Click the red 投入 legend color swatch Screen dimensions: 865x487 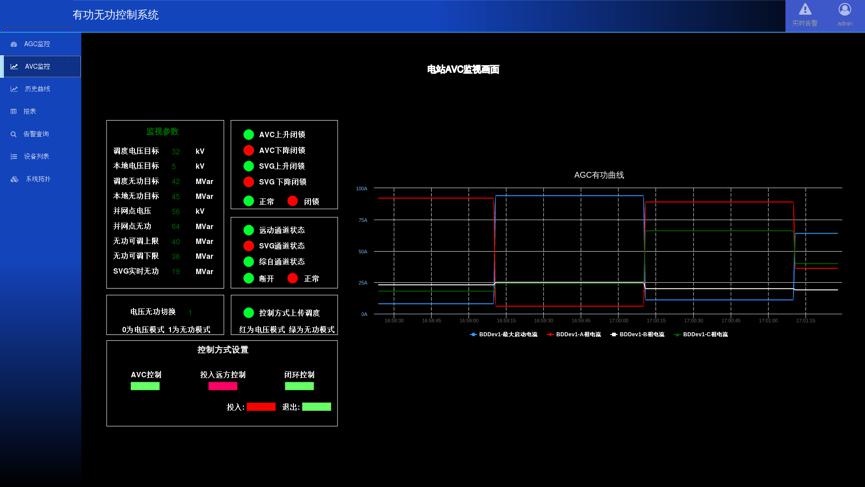(260, 407)
